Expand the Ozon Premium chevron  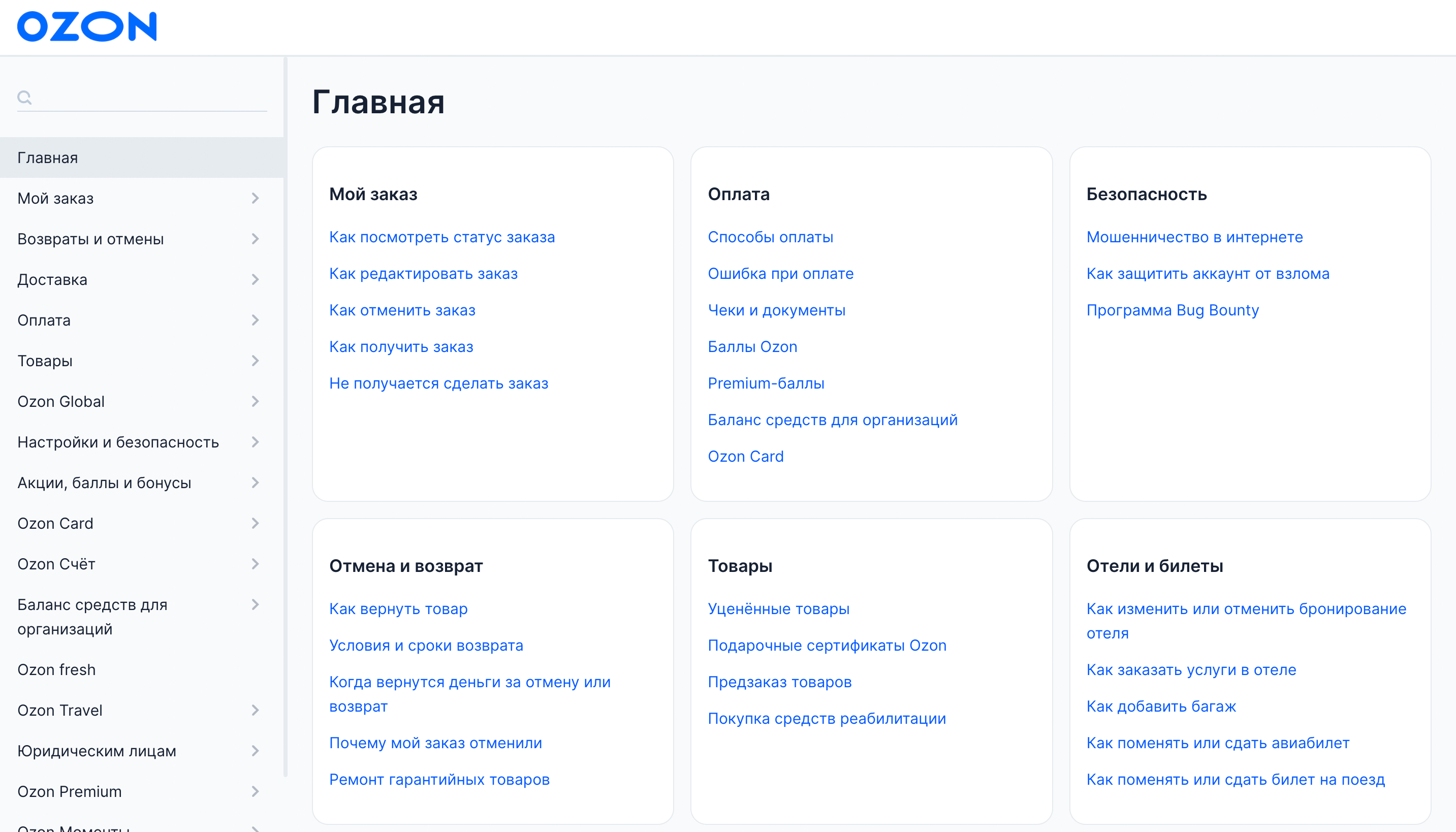point(256,791)
